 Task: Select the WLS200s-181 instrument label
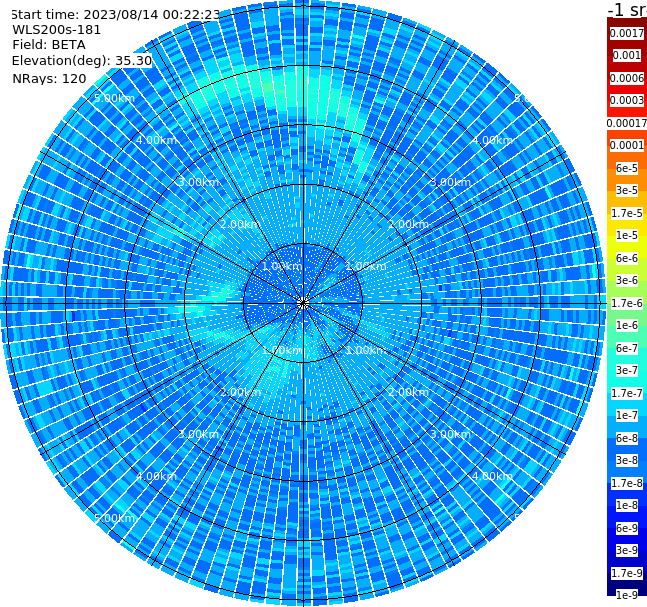pos(57,30)
